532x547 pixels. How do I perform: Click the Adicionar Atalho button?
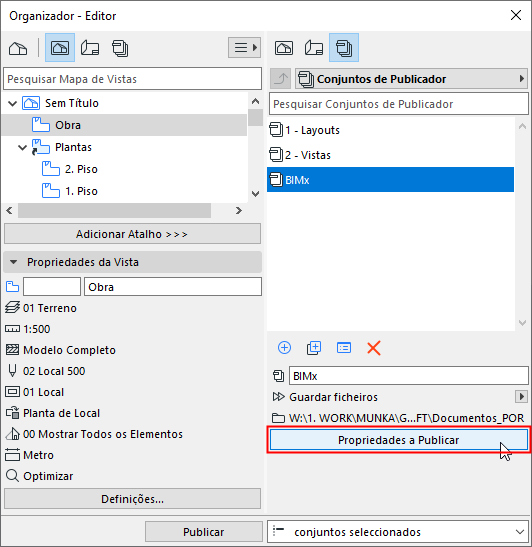[x=132, y=234]
